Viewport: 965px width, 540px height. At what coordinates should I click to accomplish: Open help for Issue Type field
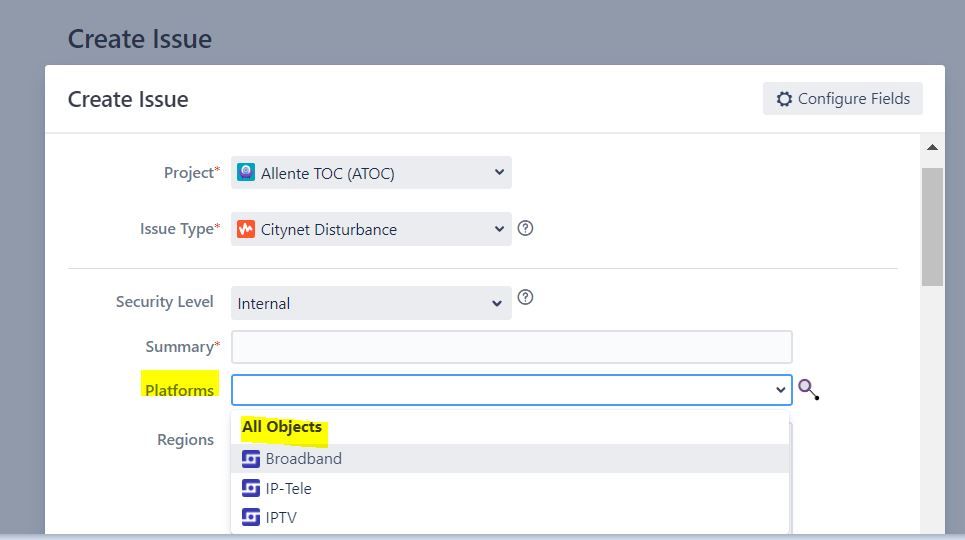pyautogui.click(x=525, y=228)
